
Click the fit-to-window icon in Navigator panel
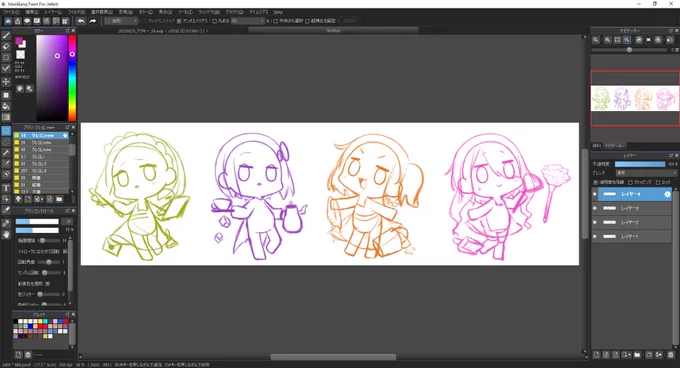tap(617, 40)
